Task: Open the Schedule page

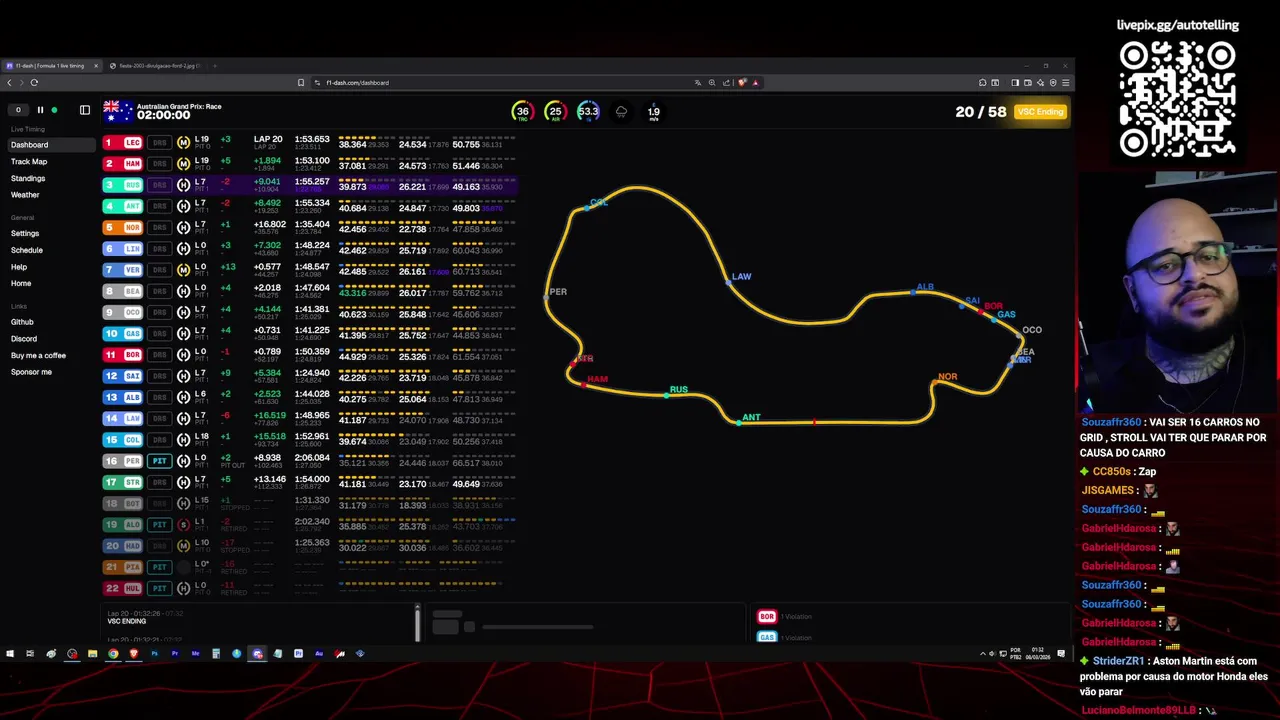Action: [x=27, y=251]
